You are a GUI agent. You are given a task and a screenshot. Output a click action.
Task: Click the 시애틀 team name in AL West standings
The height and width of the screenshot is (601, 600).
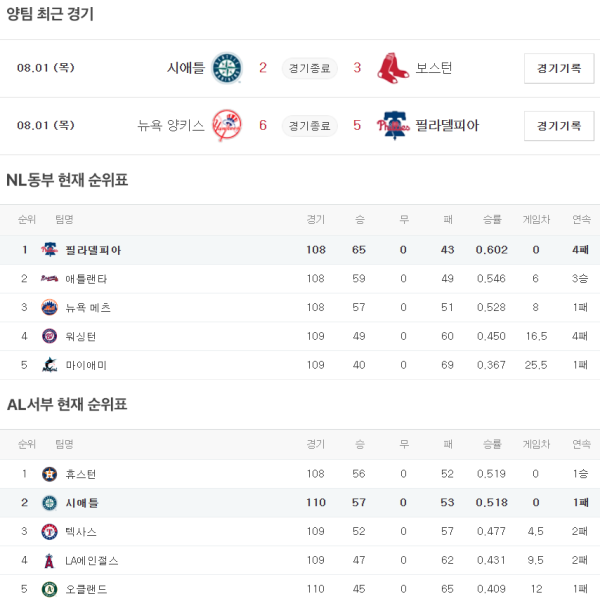coord(82,502)
